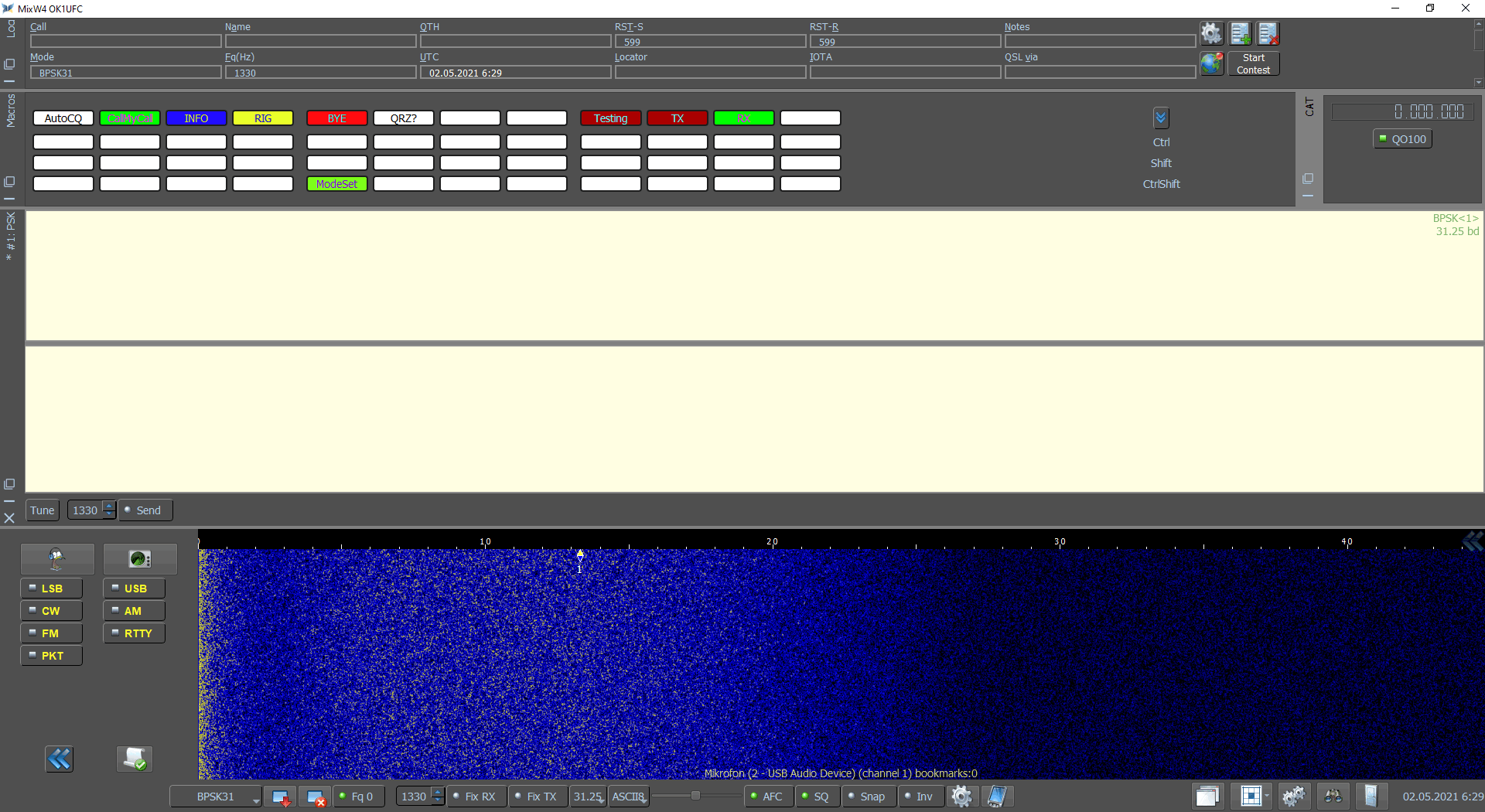The height and width of the screenshot is (812, 1485).
Task: Open the globe map icon
Action: [x=1211, y=63]
